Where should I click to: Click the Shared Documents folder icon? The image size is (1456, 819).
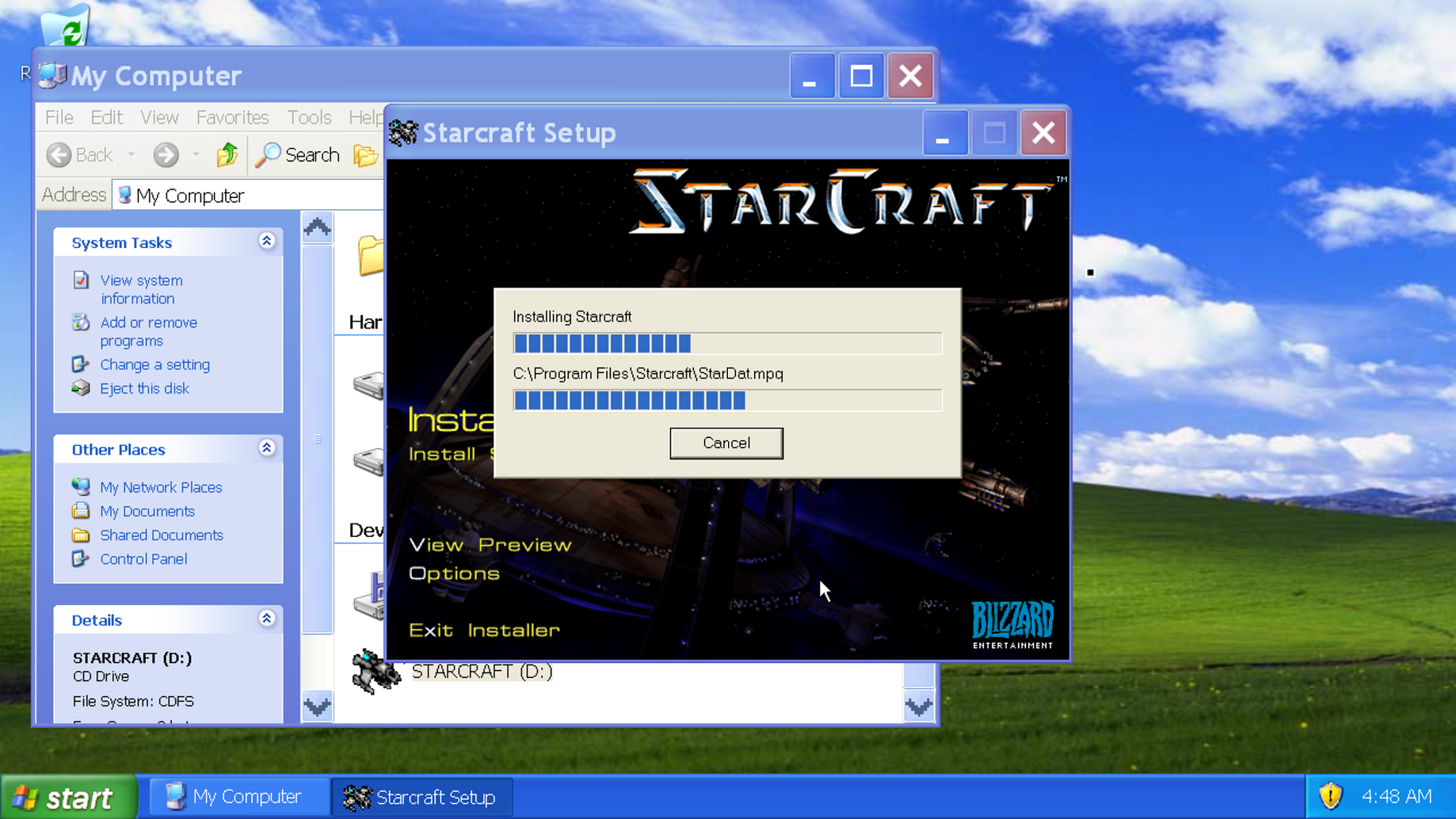pos(81,535)
